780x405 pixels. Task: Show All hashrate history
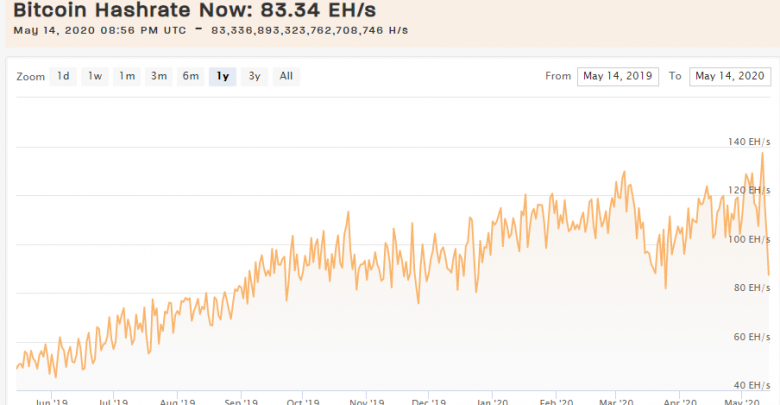[286, 77]
